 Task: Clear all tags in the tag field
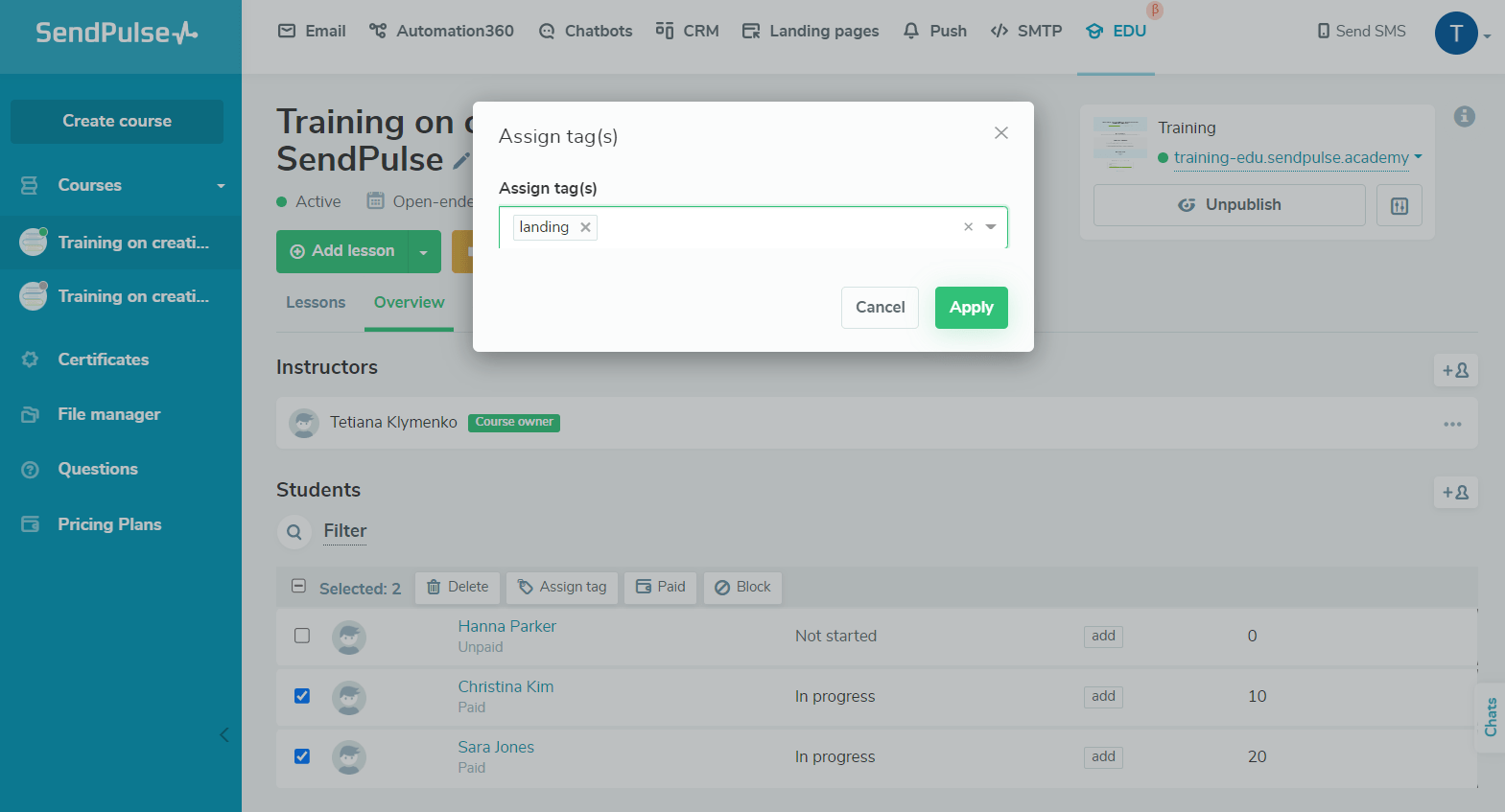968,227
